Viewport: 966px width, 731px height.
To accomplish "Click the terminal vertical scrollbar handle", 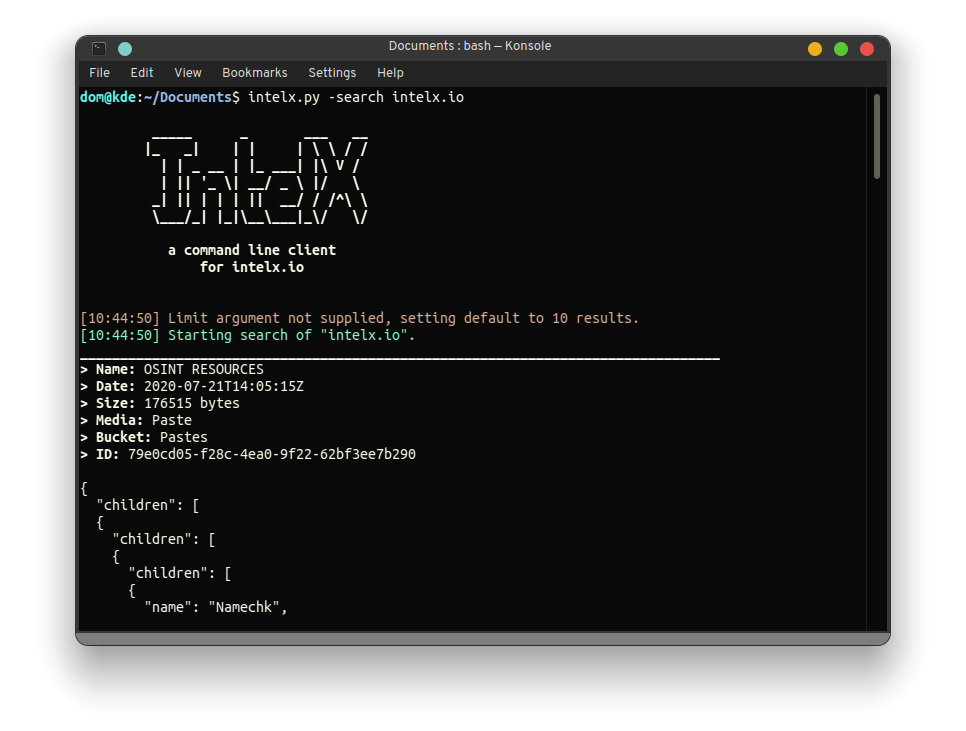I will coord(877,136).
